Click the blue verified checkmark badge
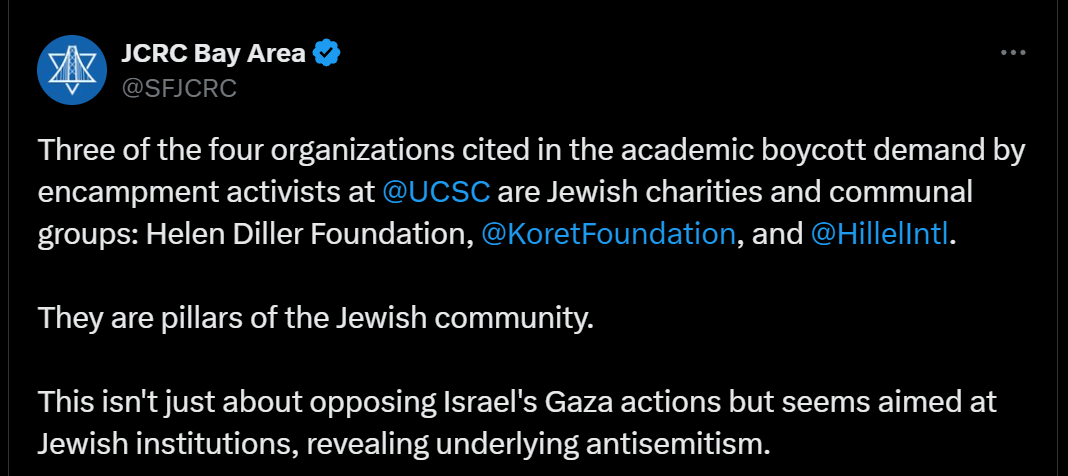1068x476 pixels. (x=328, y=53)
